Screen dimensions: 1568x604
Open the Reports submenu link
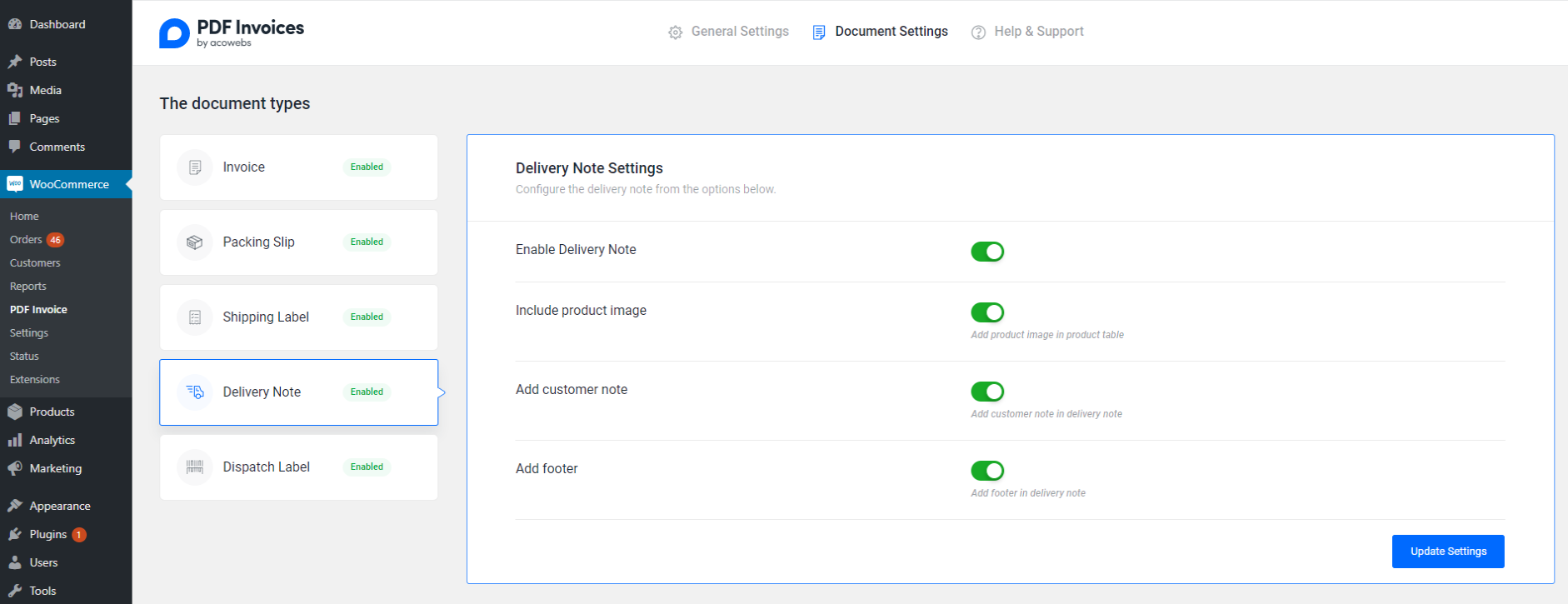coord(28,286)
